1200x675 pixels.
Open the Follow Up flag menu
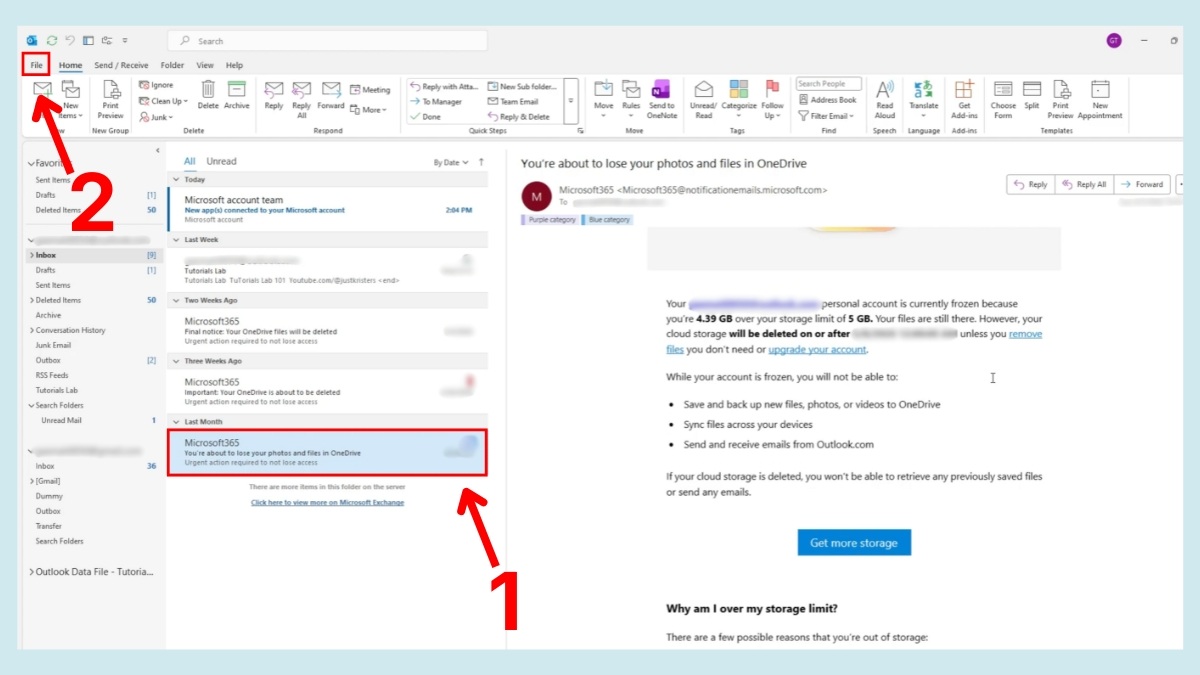[772, 98]
